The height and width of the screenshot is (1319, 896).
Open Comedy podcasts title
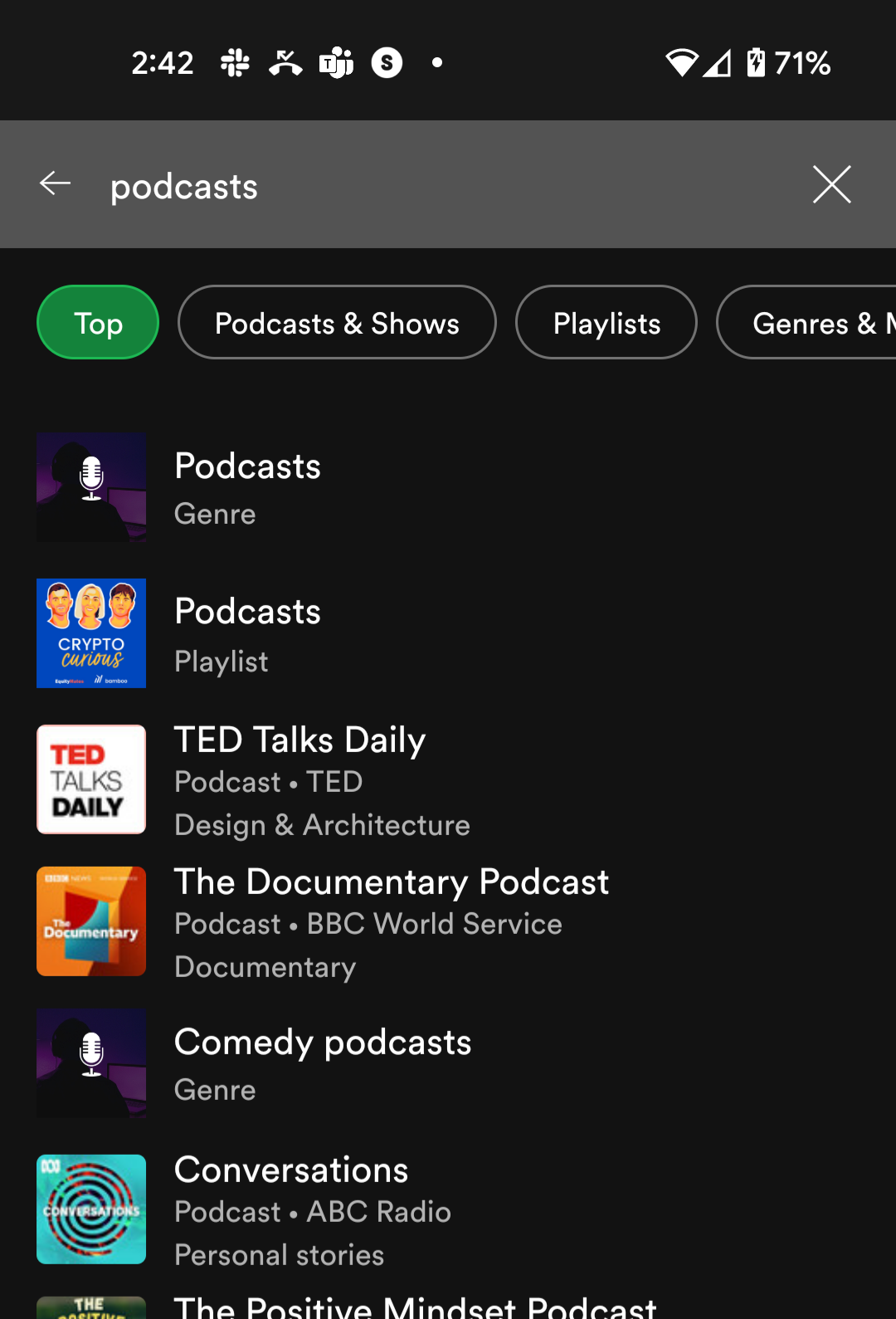tap(323, 1042)
